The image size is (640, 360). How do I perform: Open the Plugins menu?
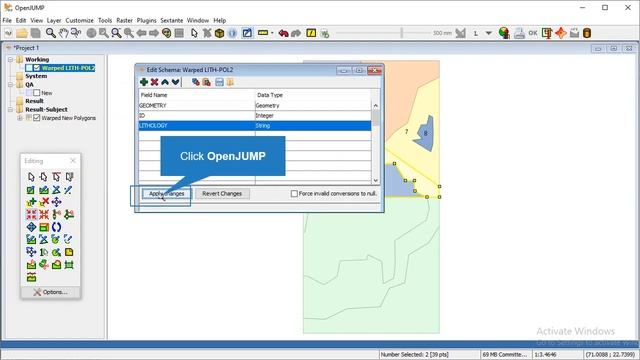[x=147, y=20]
